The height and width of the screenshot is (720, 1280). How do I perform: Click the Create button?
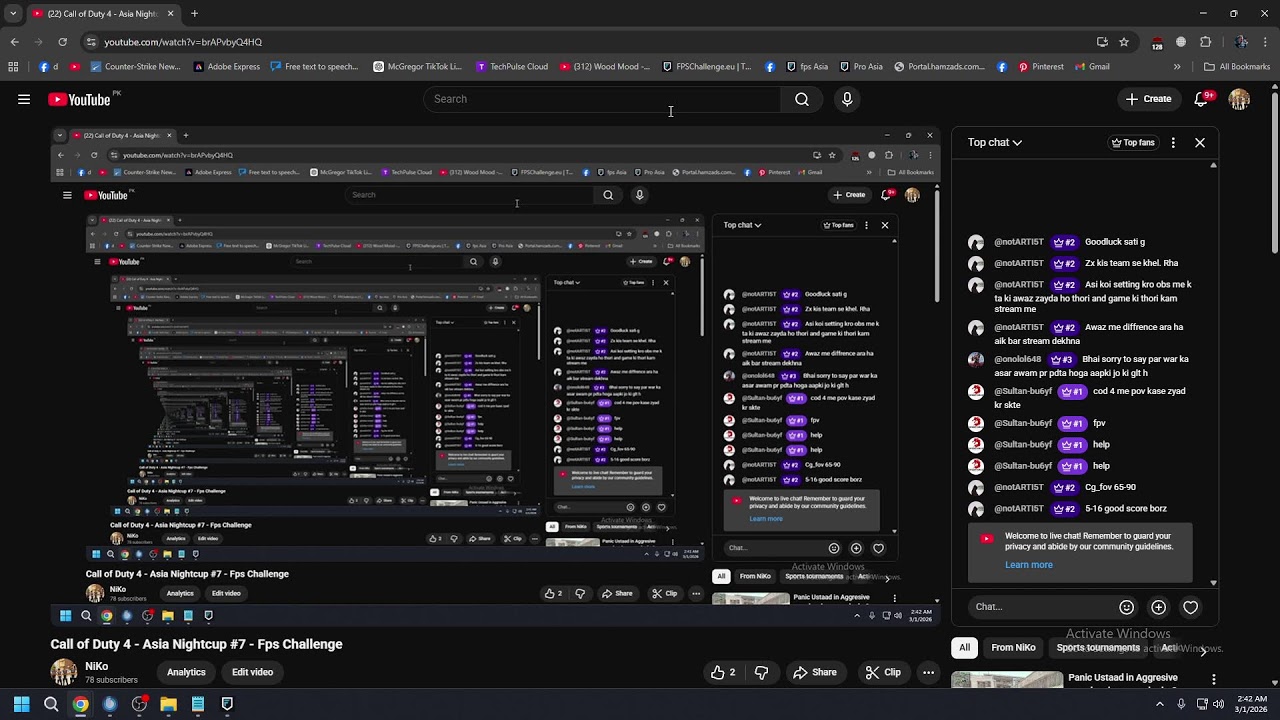(1148, 99)
